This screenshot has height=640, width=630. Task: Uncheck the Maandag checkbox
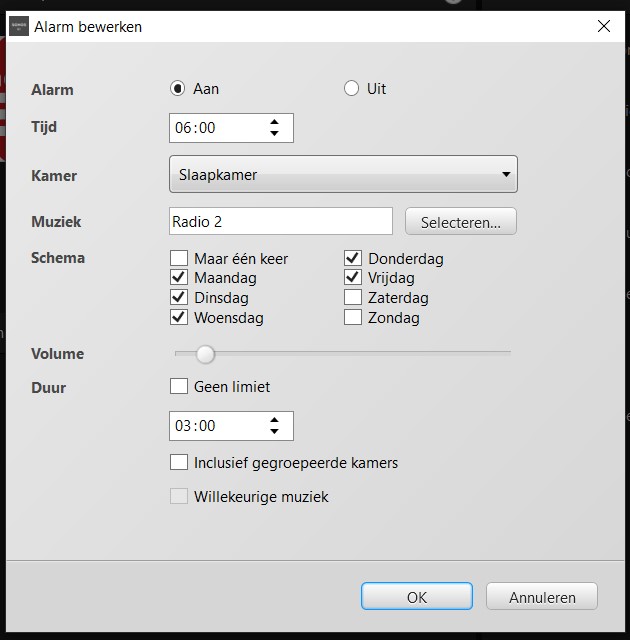point(179,278)
